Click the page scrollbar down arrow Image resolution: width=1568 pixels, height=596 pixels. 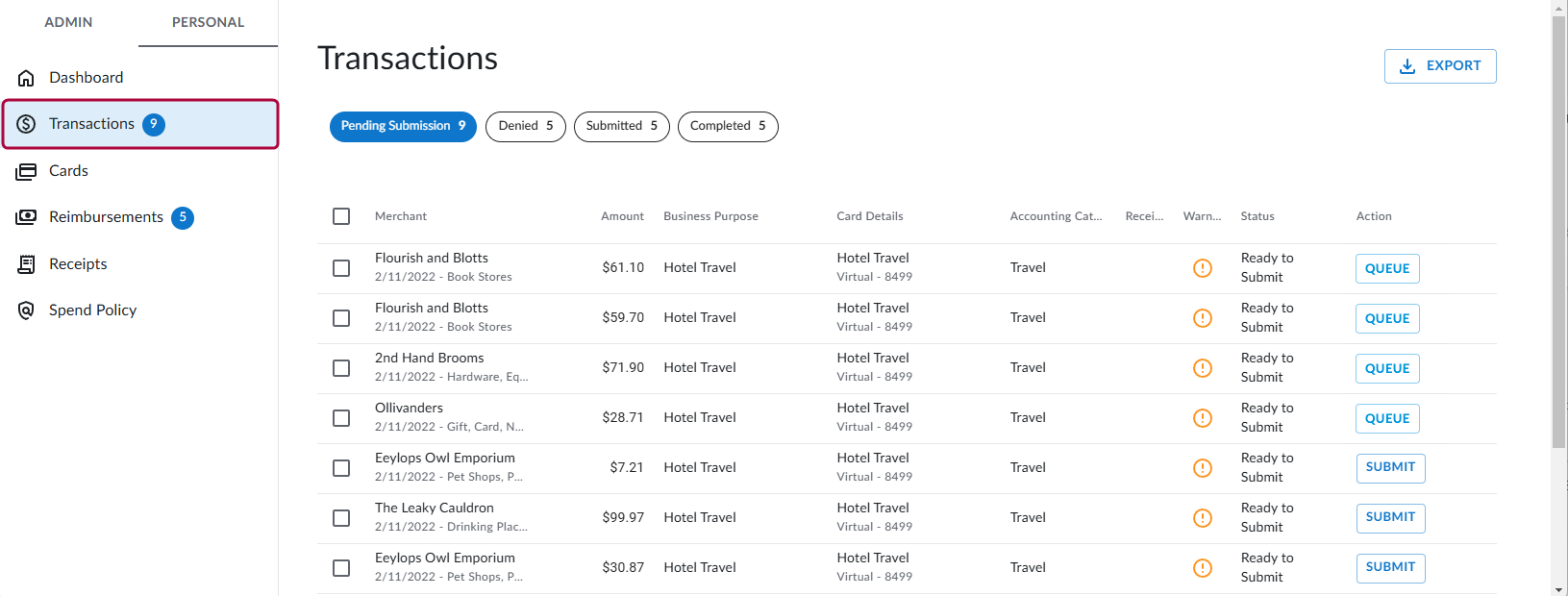click(1558, 588)
